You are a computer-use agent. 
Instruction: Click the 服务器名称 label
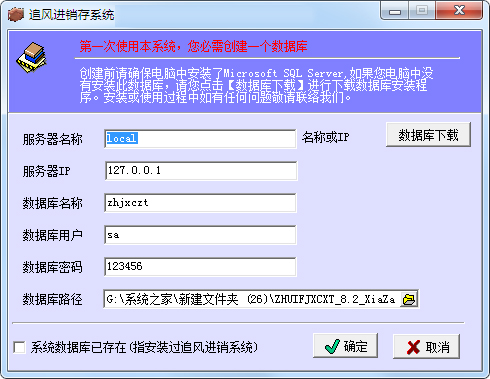[52, 139]
